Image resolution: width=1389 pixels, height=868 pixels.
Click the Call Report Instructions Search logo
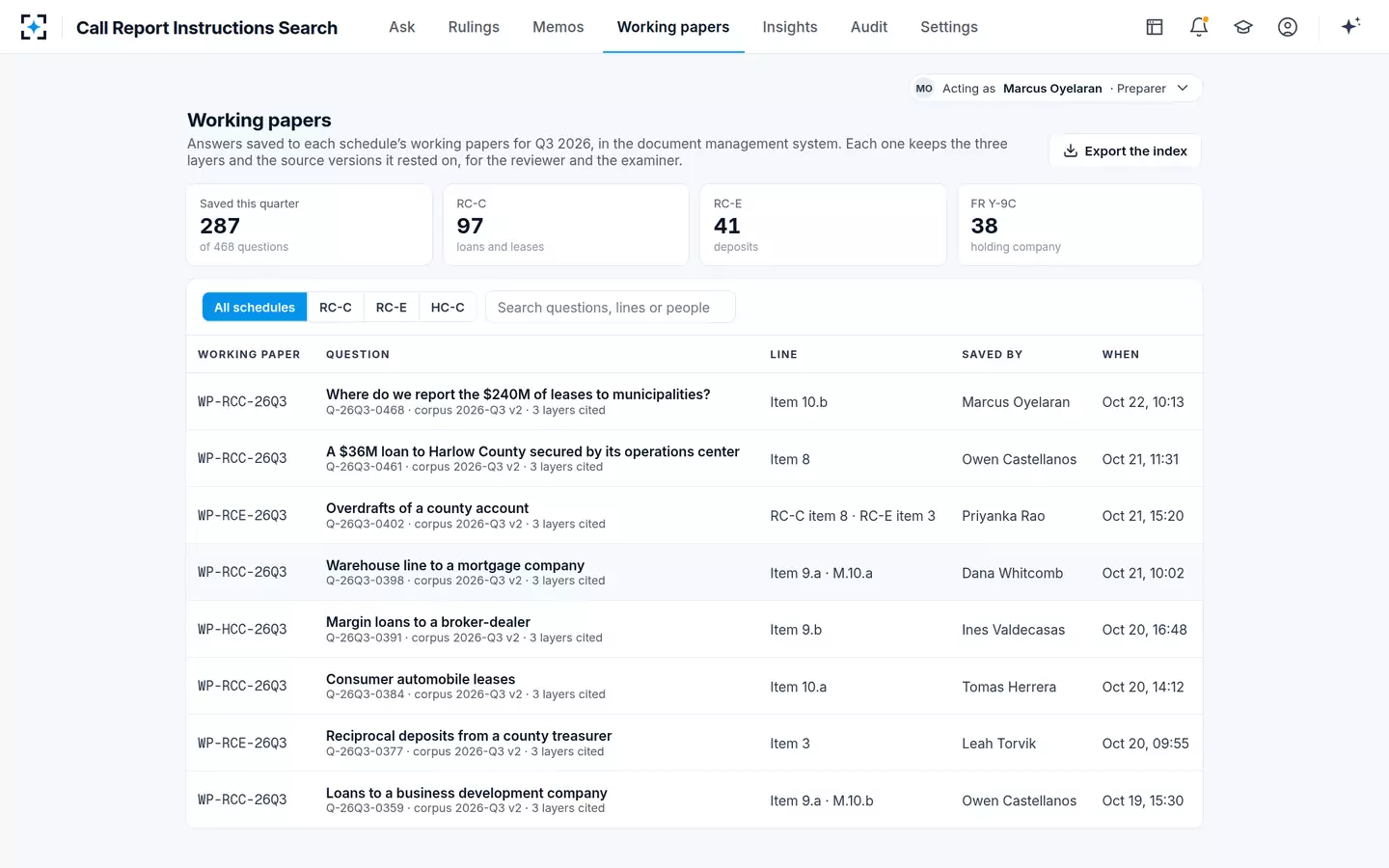pyautogui.click(x=34, y=27)
